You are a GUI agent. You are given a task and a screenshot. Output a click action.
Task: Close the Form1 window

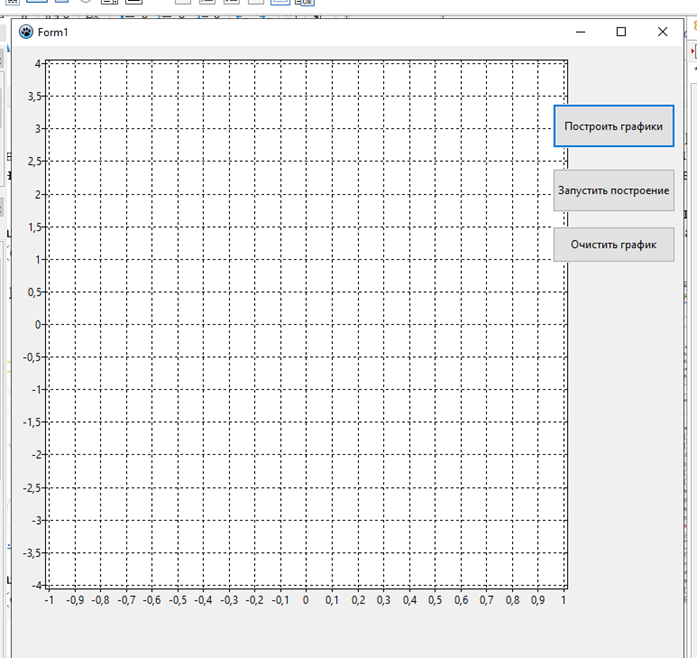click(x=662, y=32)
